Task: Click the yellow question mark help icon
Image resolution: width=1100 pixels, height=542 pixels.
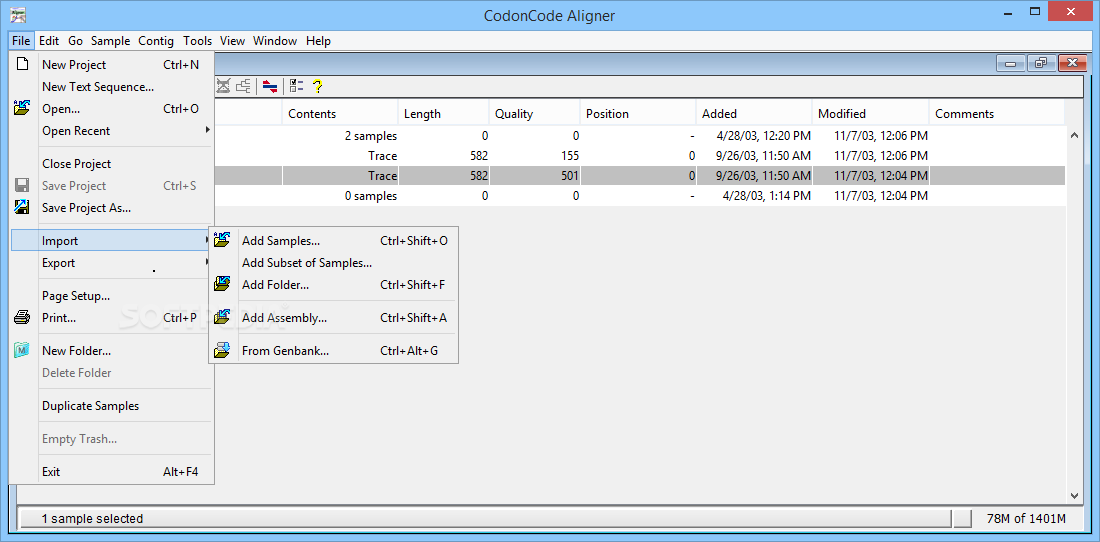Action: pyautogui.click(x=317, y=86)
